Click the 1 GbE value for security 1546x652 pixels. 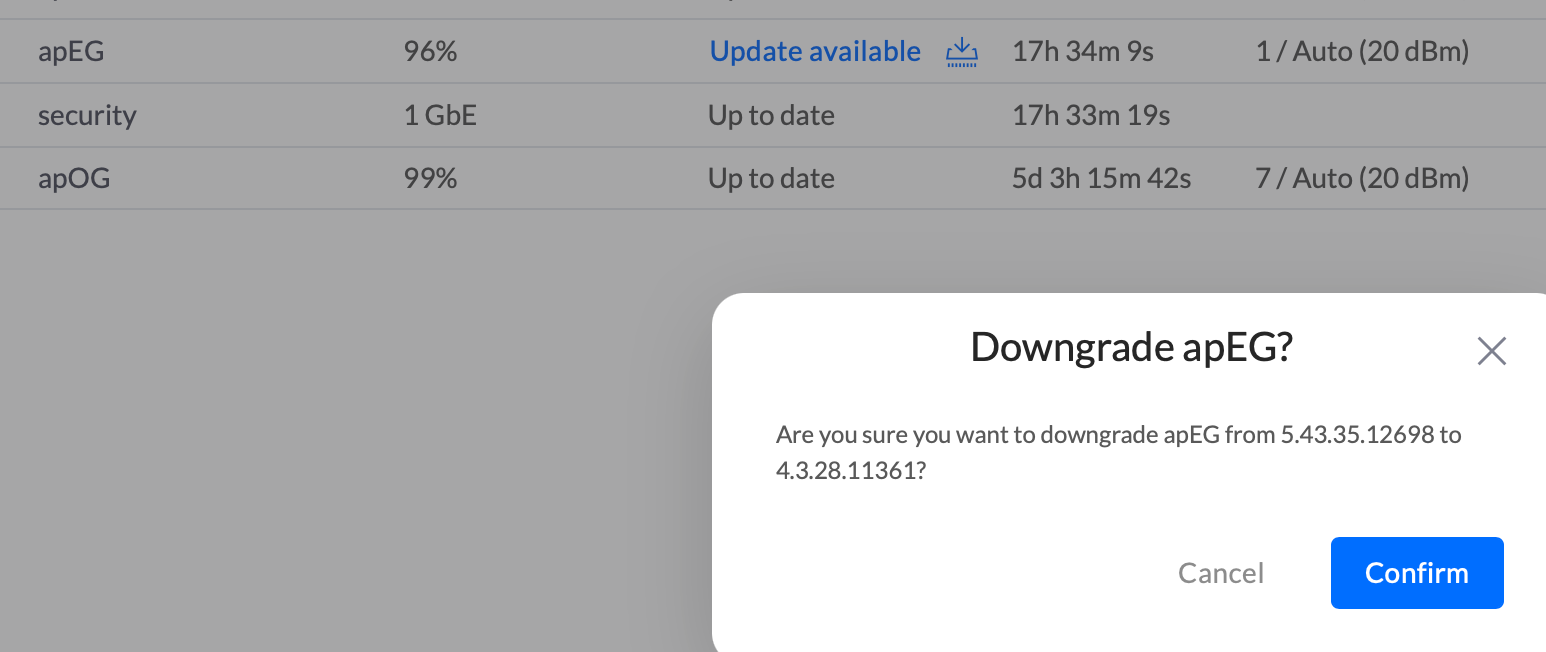[440, 115]
